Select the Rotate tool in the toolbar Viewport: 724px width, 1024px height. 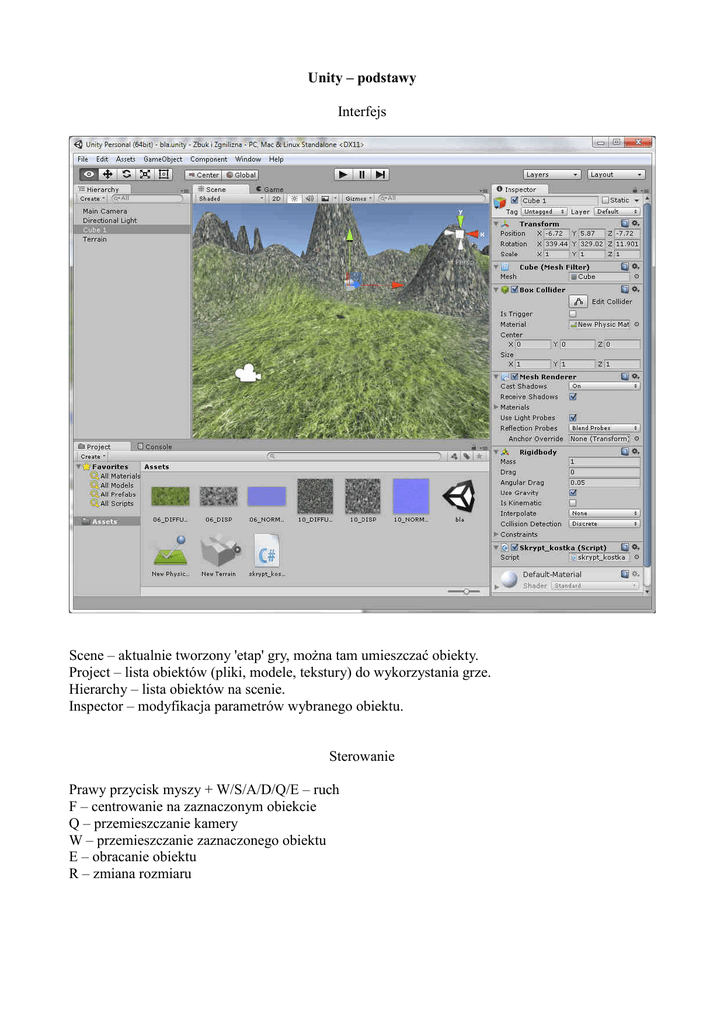click(126, 174)
